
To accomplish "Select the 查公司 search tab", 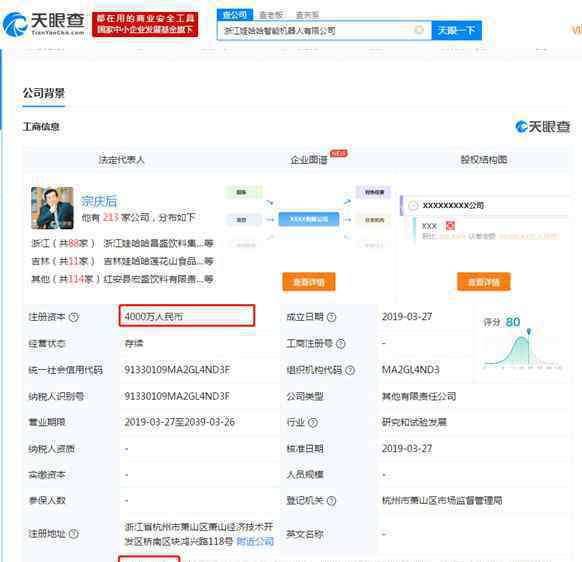I will (235, 14).
